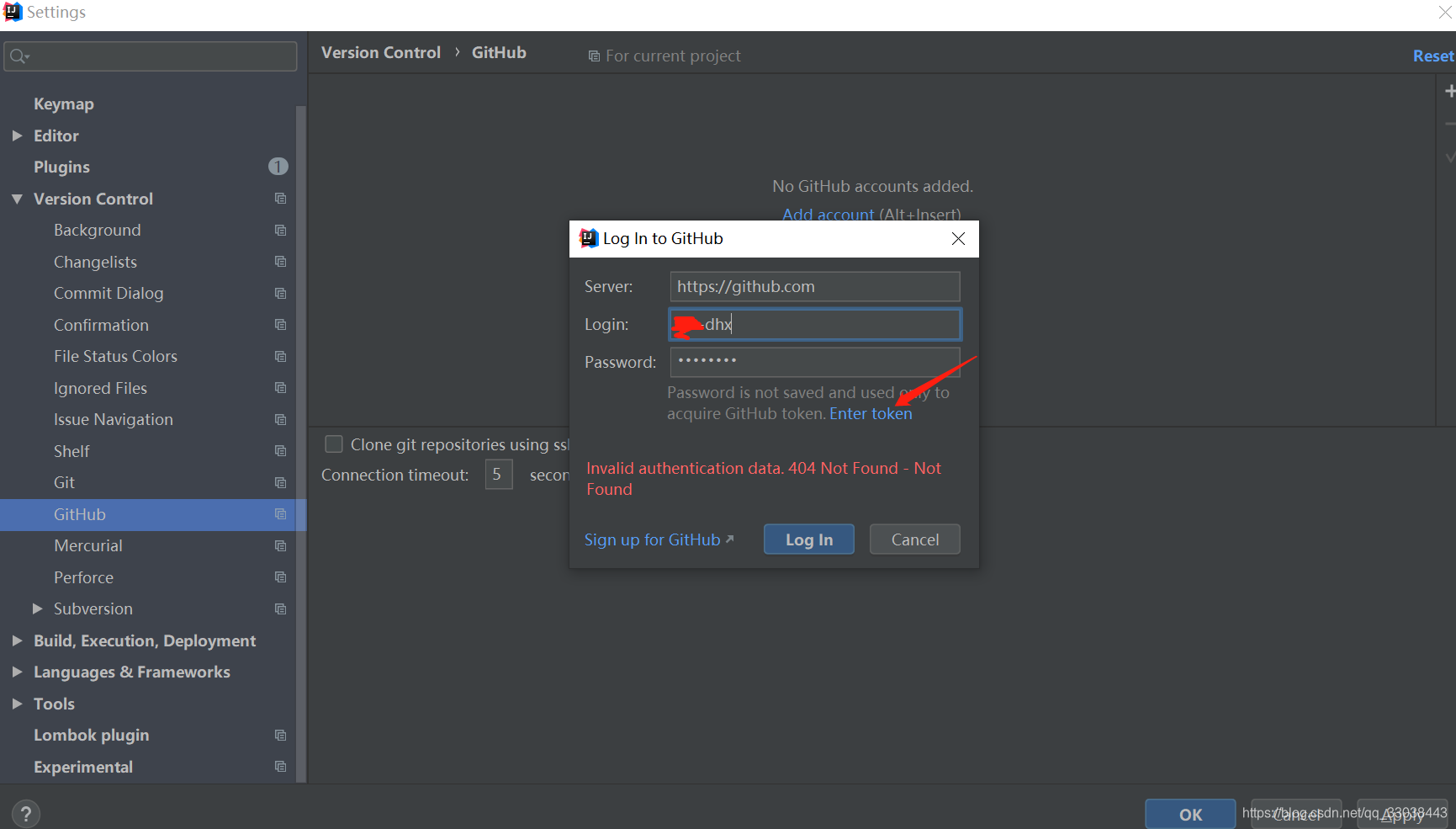Viewport: 1456px width, 829px height.
Task: Click the project icon beside Confirmation
Action: click(280, 325)
